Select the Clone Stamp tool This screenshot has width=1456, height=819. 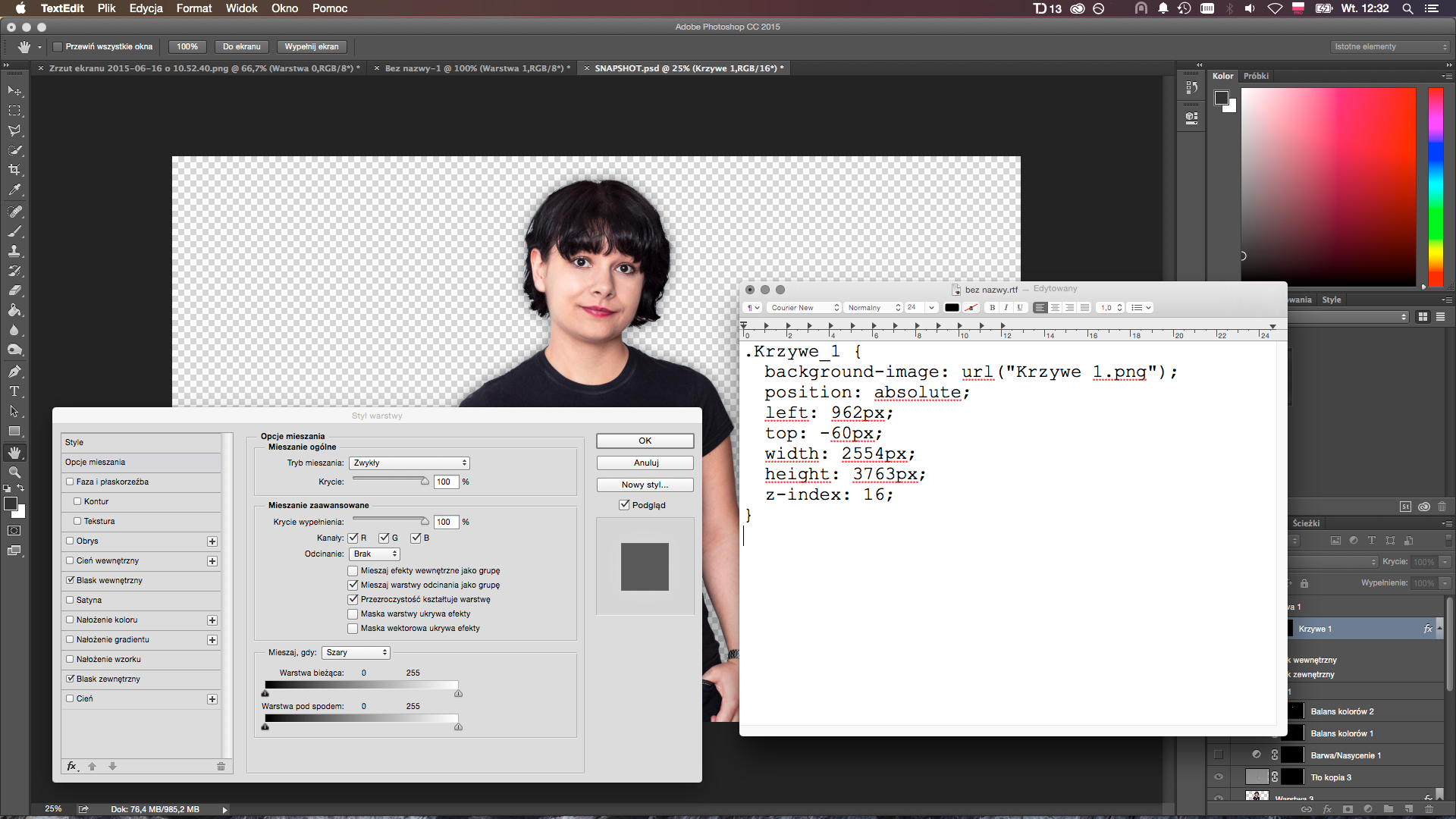[14, 251]
